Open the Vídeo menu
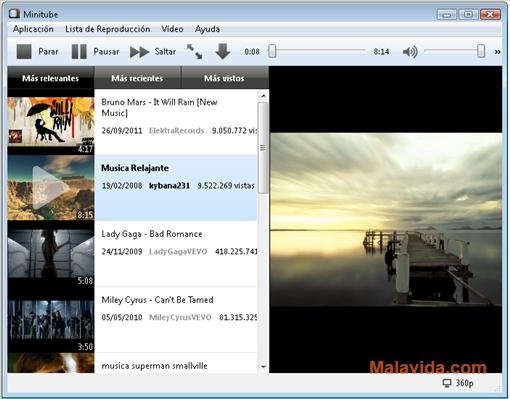The width and height of the screenshot is (510, 399). [172, 29]
